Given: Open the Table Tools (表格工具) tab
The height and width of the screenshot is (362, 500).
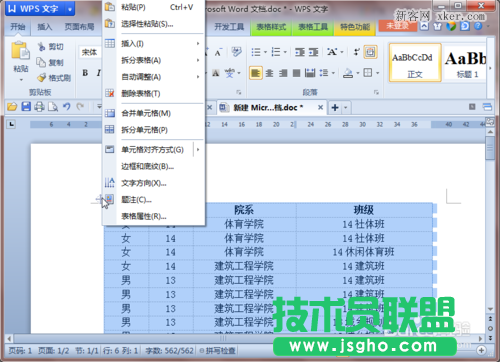Looking at the screenshot, I should tap(313, 27).
